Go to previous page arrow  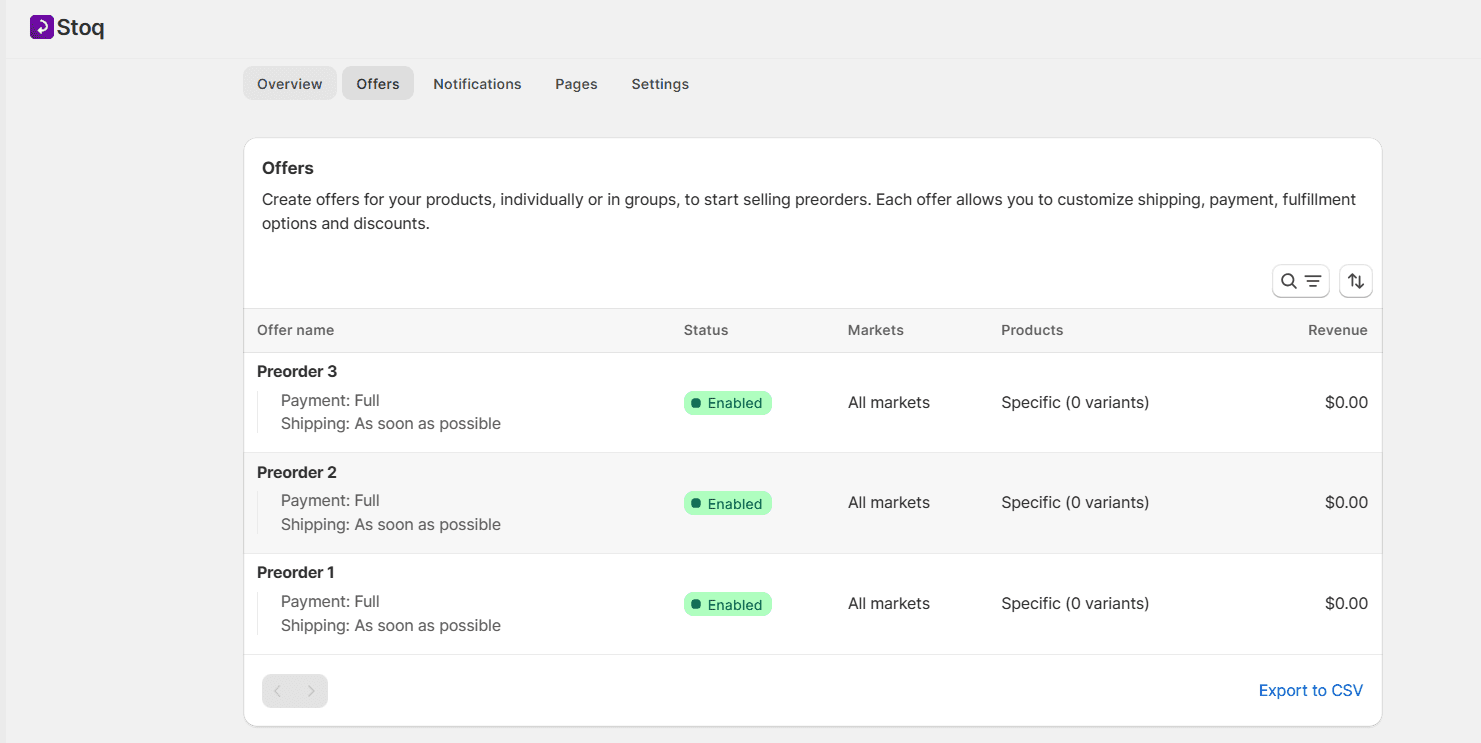click(x=278, y=691)
